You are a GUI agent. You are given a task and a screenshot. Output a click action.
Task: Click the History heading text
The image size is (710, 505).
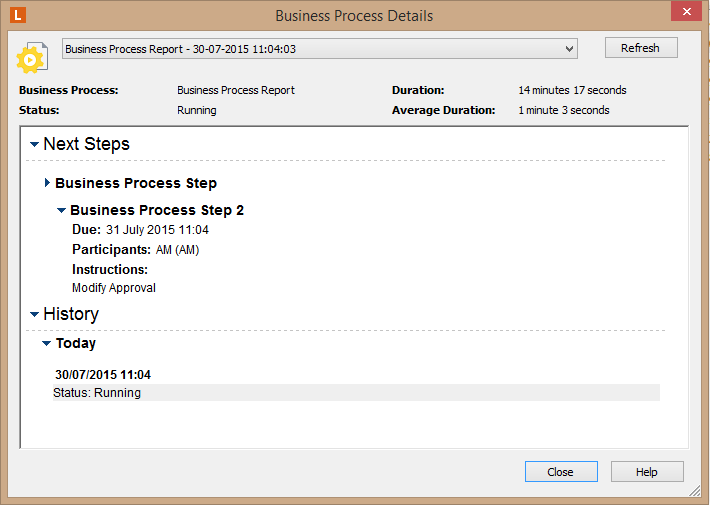point(71,314)
